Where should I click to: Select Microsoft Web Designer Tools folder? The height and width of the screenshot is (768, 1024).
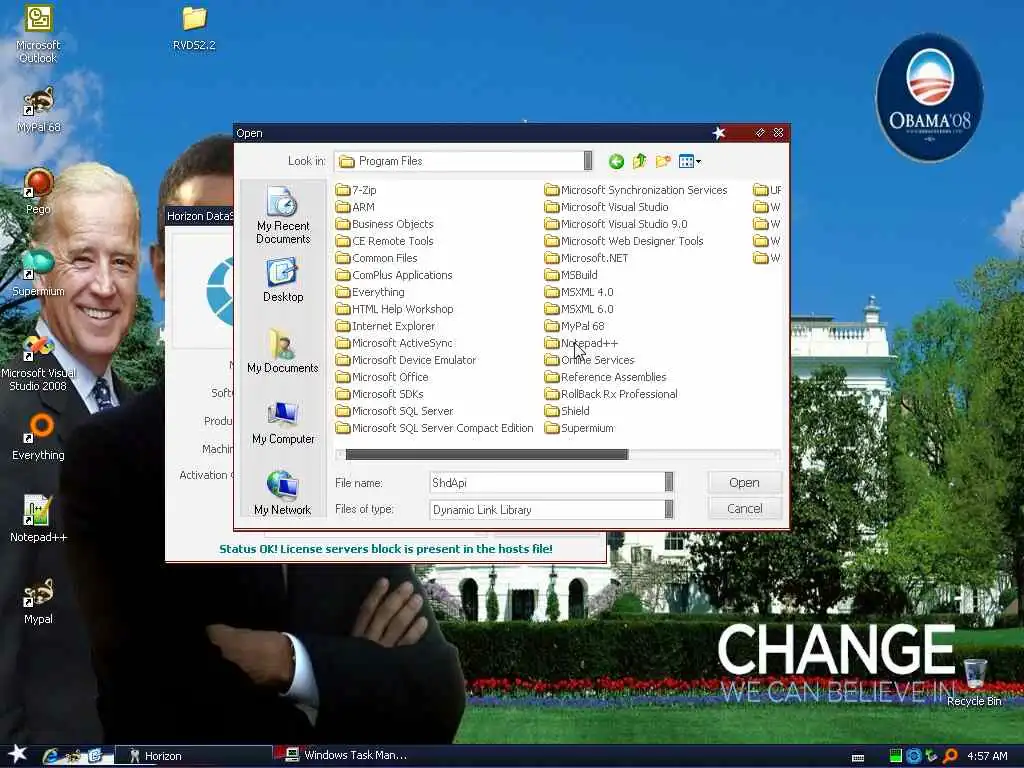click(624, 241)
